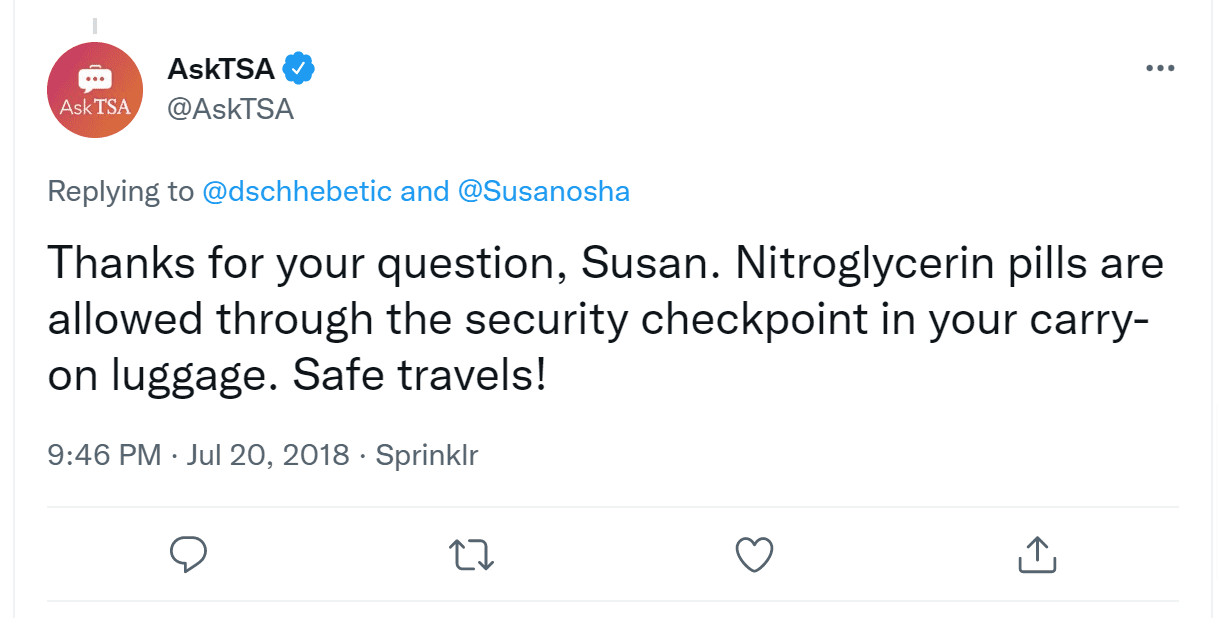Click the blue verified badge next to AskTSA
1218x618 pixels.
pyautogui.click(x=299, y=69)
